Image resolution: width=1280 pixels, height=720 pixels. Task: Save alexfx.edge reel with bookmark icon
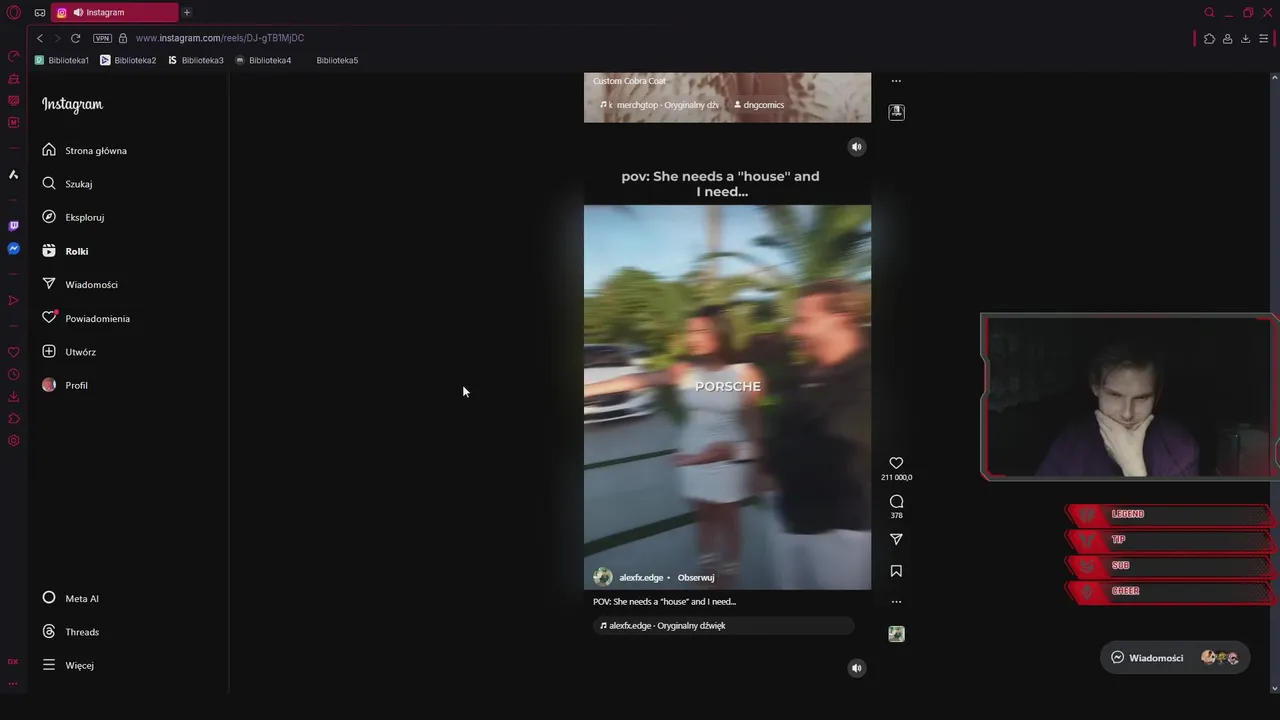click(x=896, y=571)
